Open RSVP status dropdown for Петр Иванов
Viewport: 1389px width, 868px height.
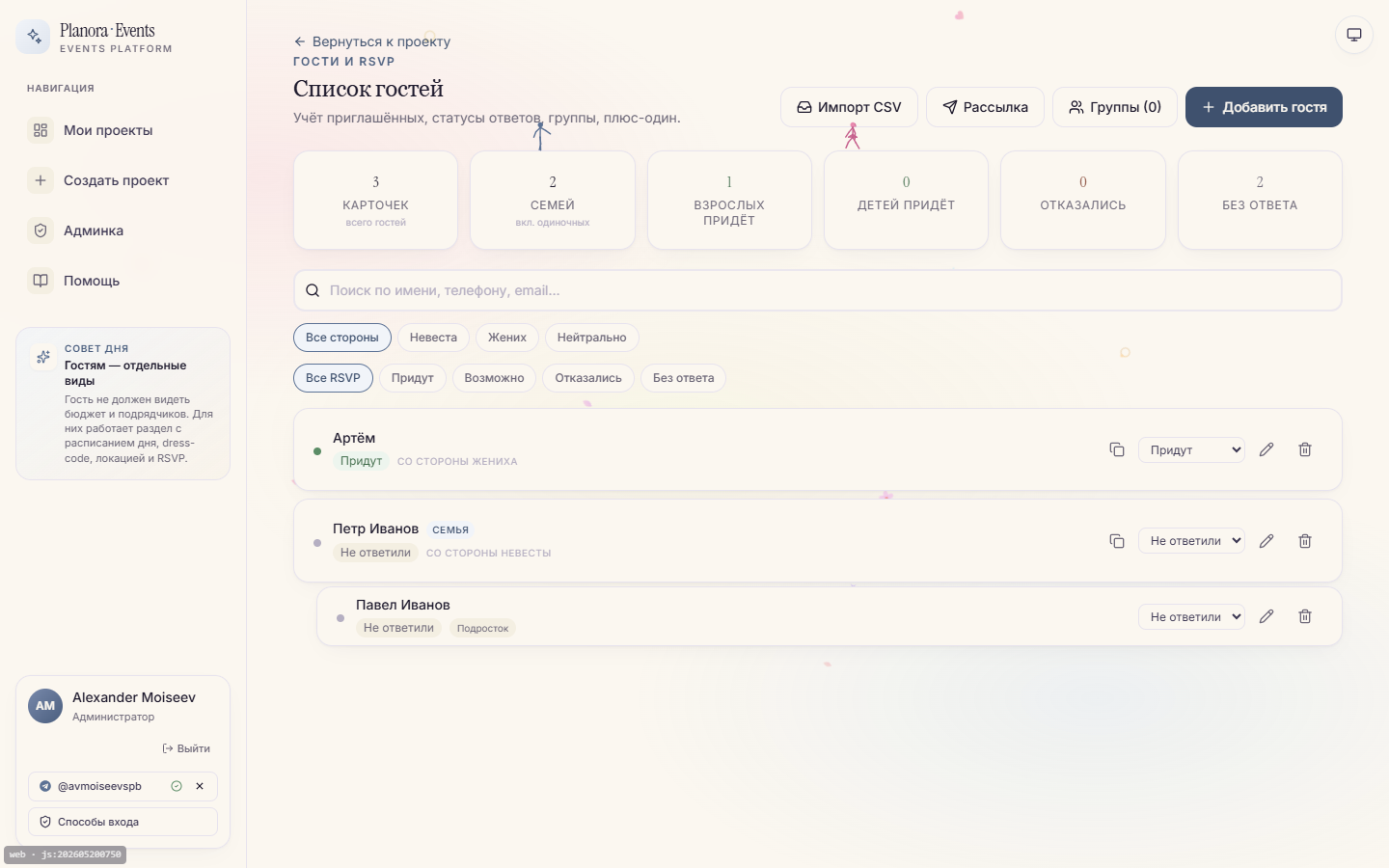click(x=1191, y=541)
